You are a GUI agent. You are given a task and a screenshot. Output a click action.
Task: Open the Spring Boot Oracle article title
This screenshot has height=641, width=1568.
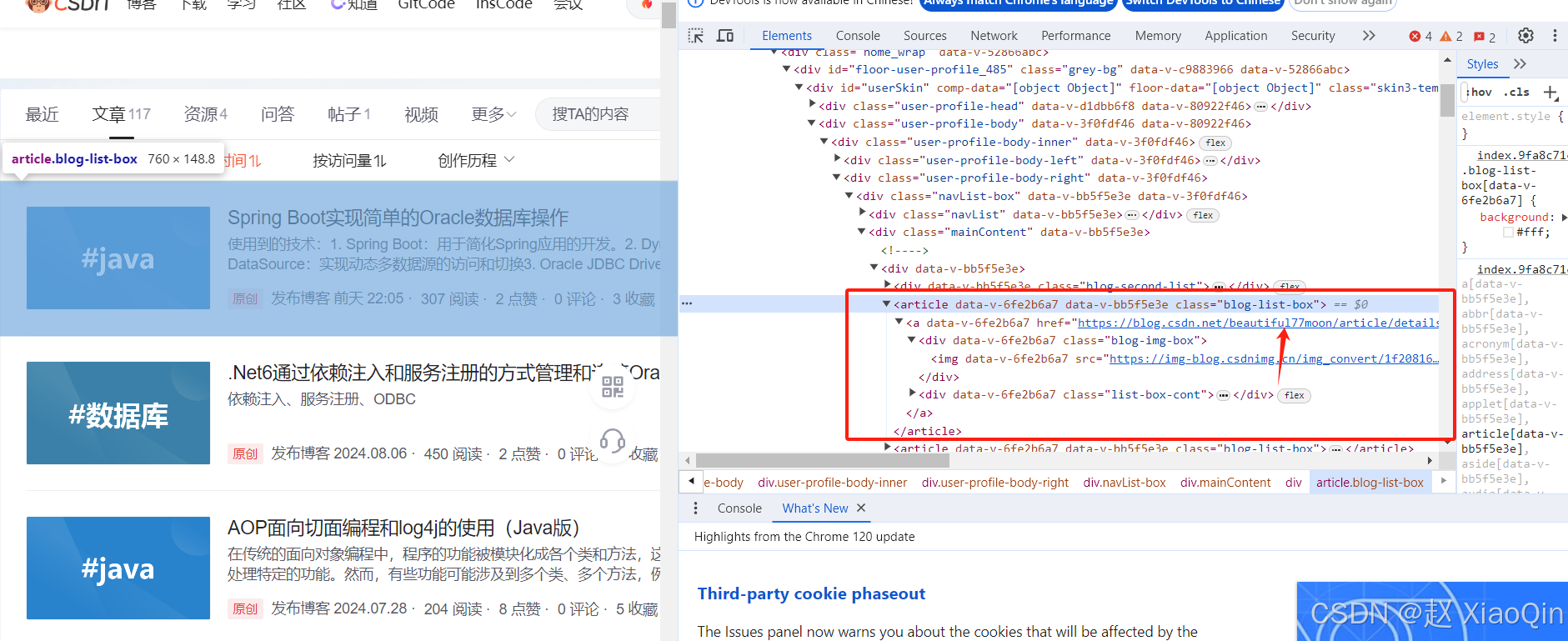tap(398, 218)
